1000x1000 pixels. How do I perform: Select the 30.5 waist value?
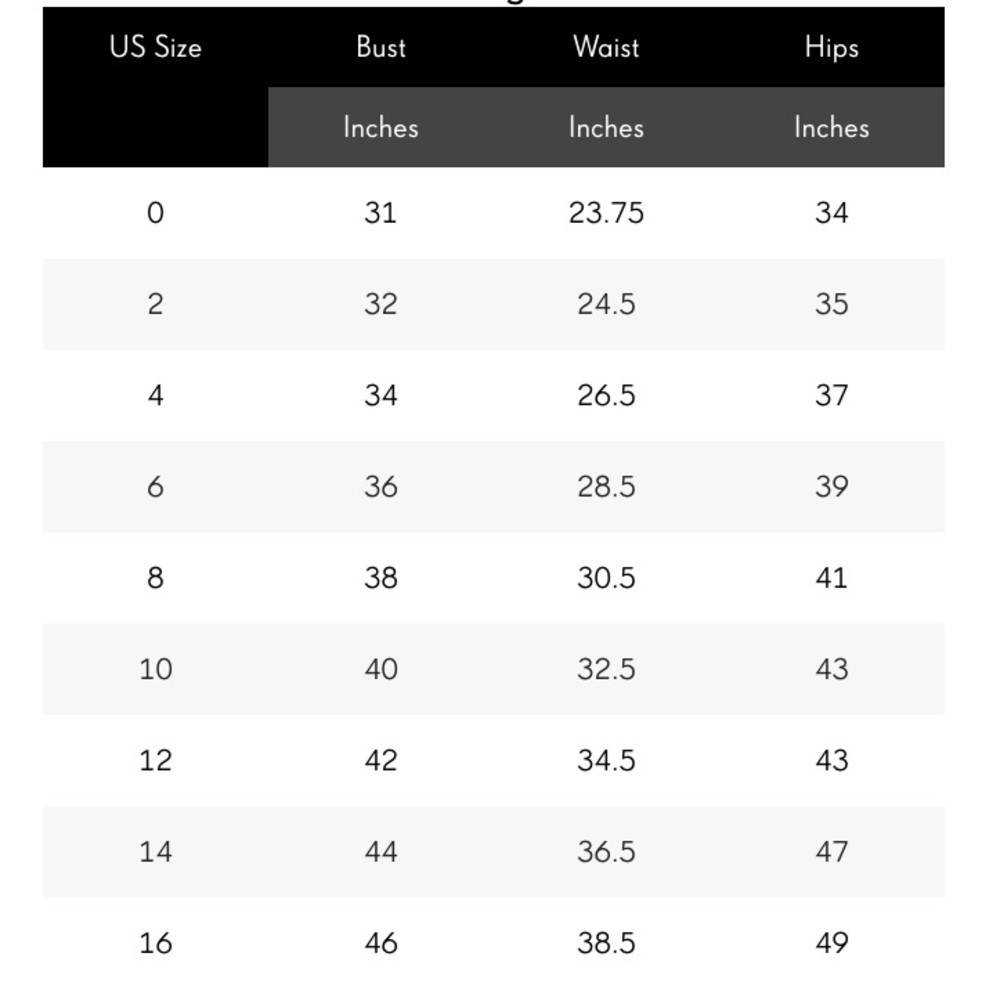point(606,578)
